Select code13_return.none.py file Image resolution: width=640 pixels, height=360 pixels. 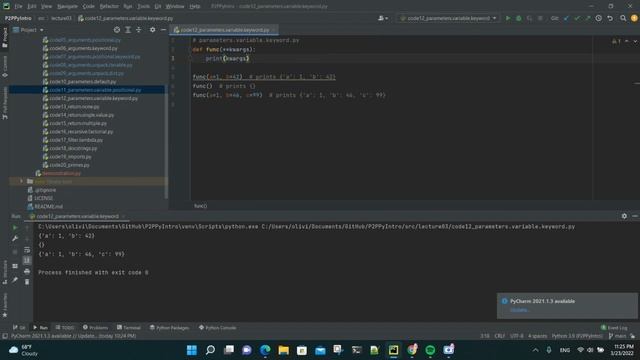74,107
